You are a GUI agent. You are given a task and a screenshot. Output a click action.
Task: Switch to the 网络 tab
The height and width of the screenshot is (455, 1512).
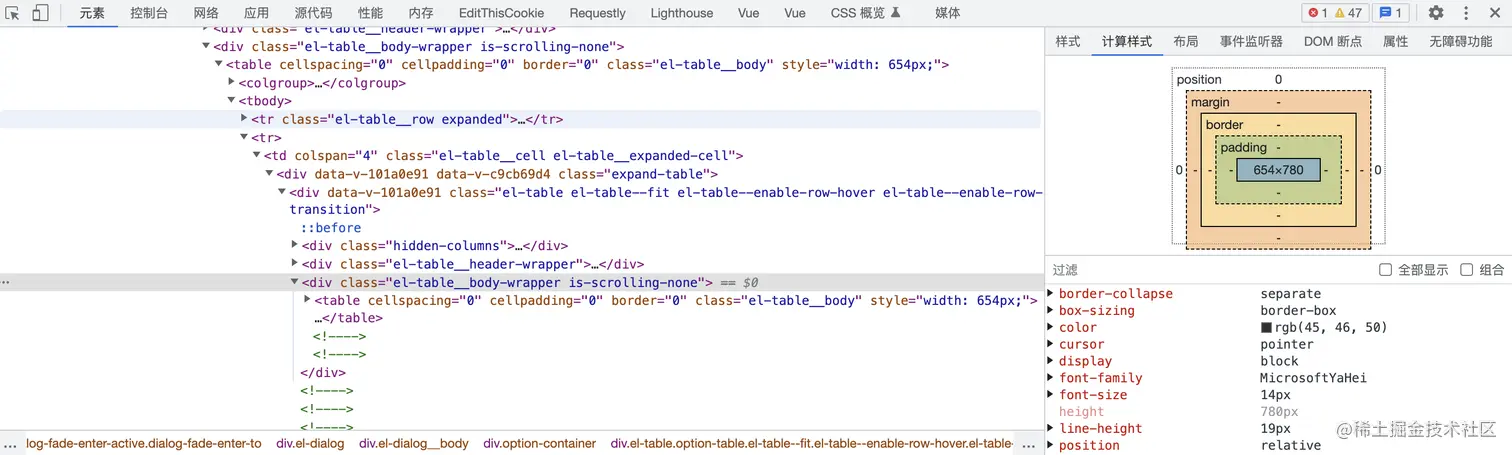(x=206, y=13)
